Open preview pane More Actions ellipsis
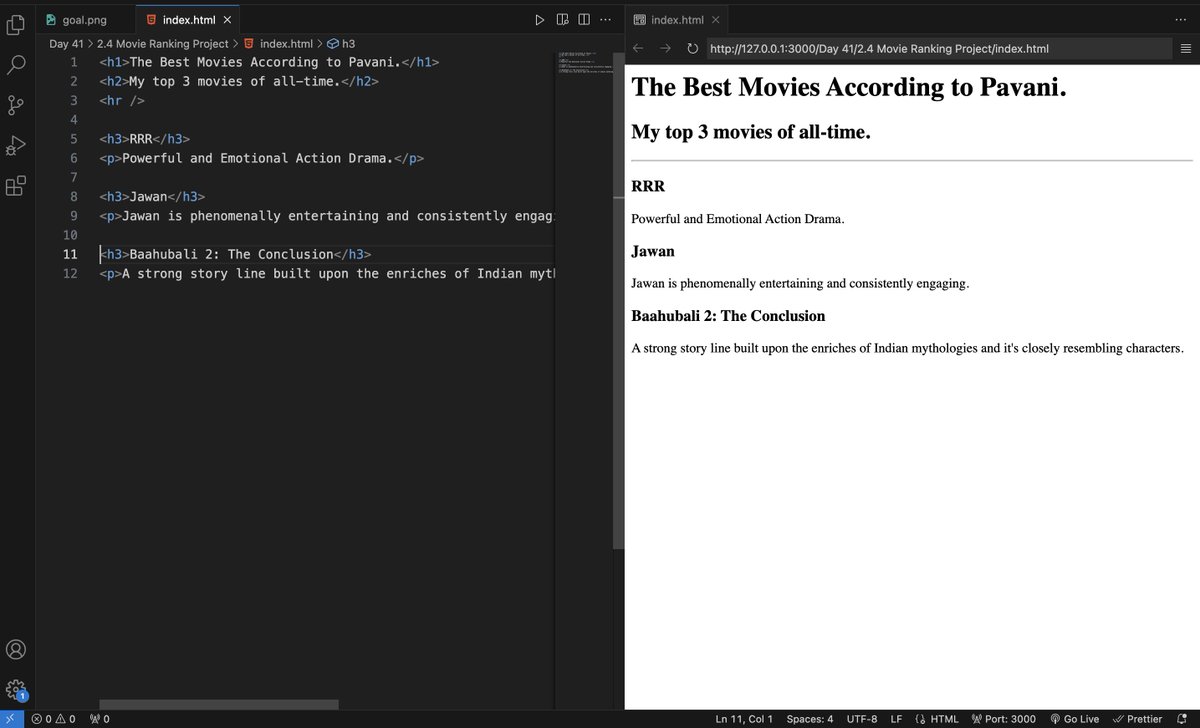Image resolution: width=1200 pixels, height=728 pixels. [x=1181, y=20]
